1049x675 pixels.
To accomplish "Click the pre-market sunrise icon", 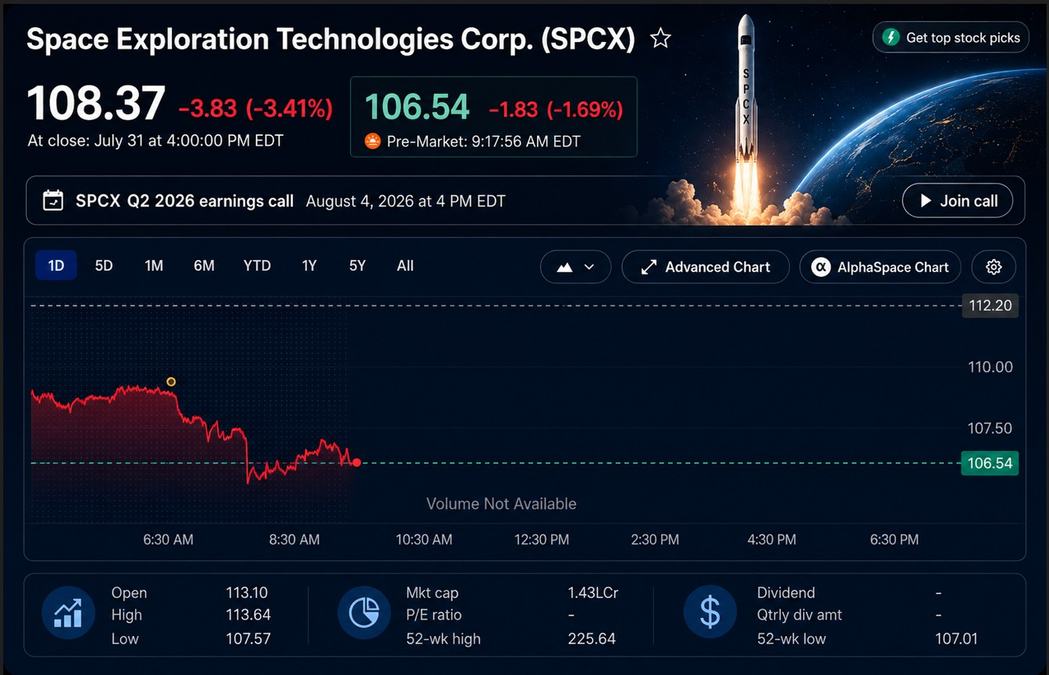I will pos(373,141).
